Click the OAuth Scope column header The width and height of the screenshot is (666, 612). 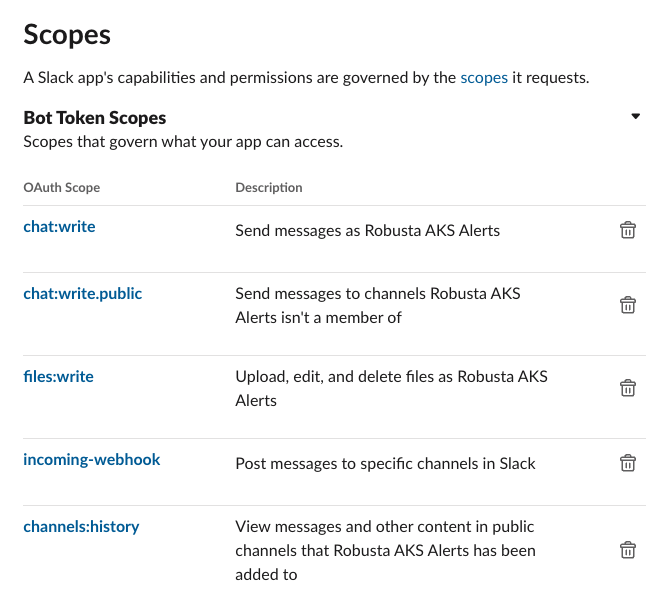click(62, 188)
